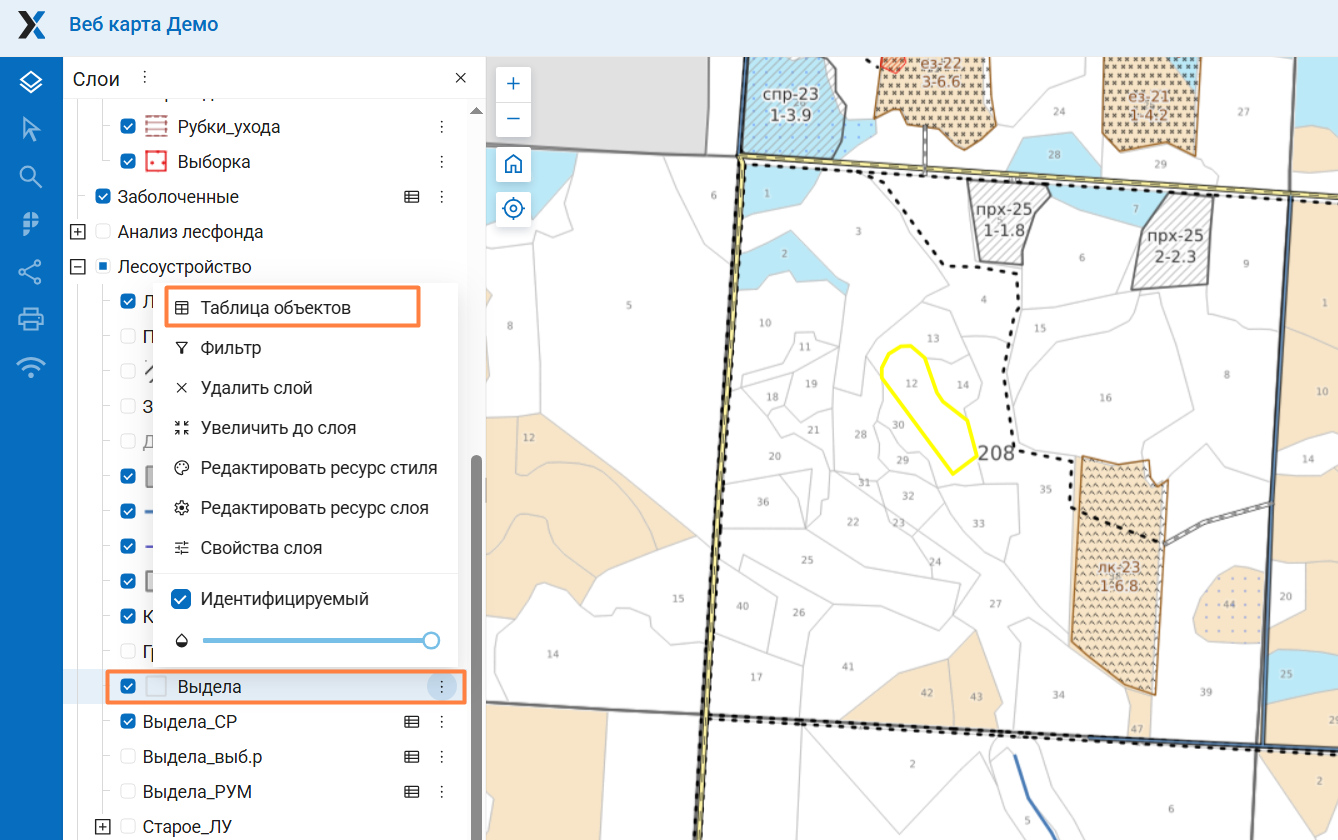Click the Веб карта Демо title link
Screen dimensions: 1338x840
pos(144,24)
